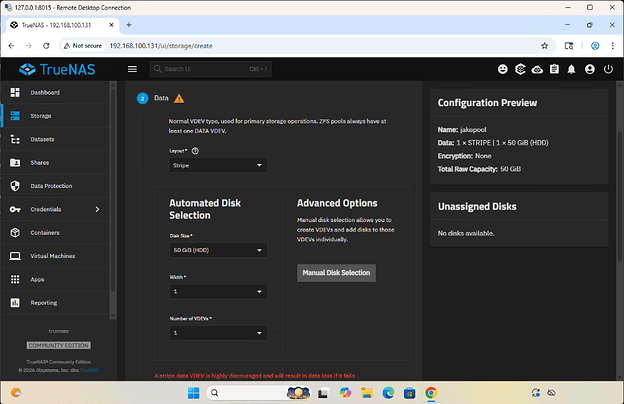Click the browser back arrow

tap(11, 46)
